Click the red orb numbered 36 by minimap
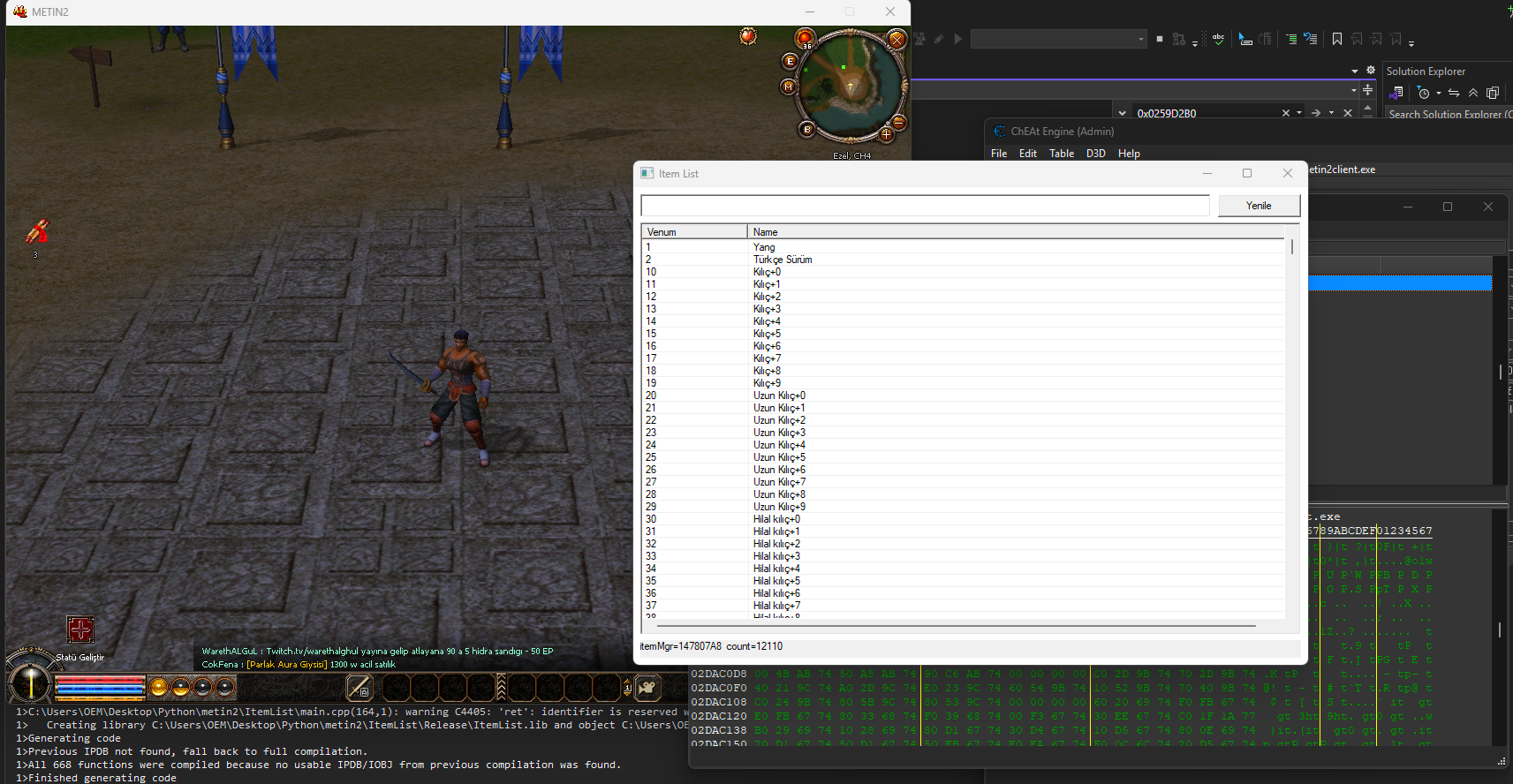1513x784 pixels. point(805,38)
